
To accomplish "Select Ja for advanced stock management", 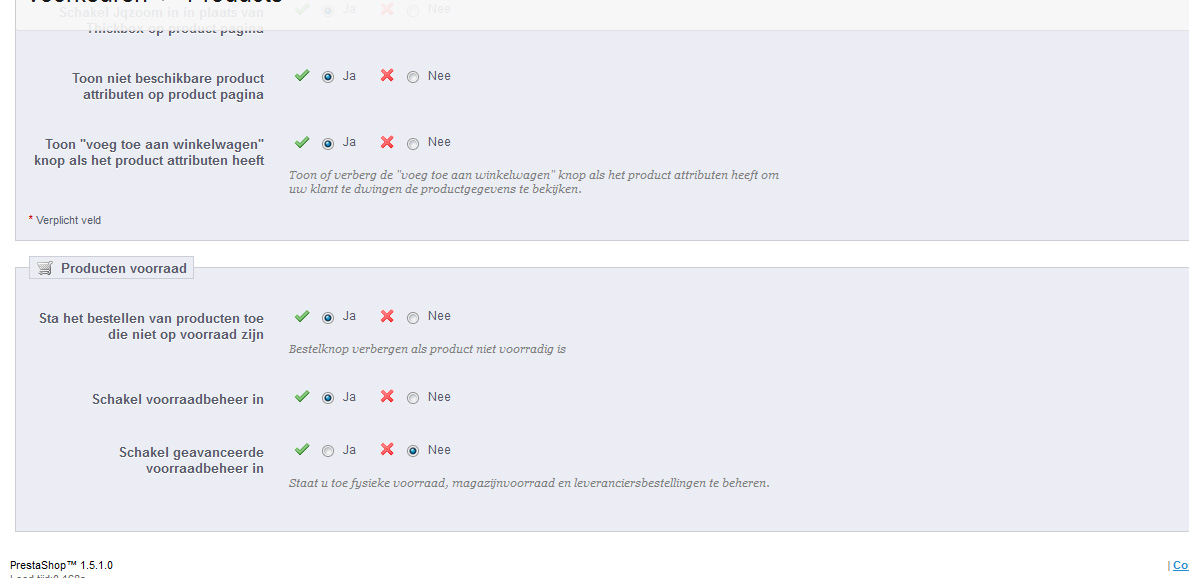I will click(328, 451).
